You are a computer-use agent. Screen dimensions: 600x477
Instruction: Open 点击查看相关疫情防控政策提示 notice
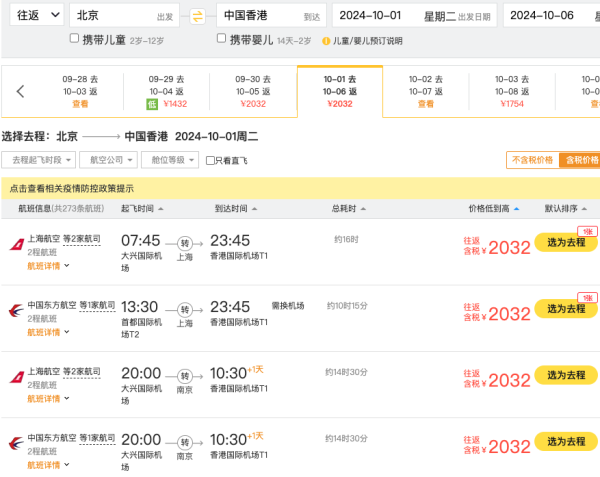coord(72,188)
